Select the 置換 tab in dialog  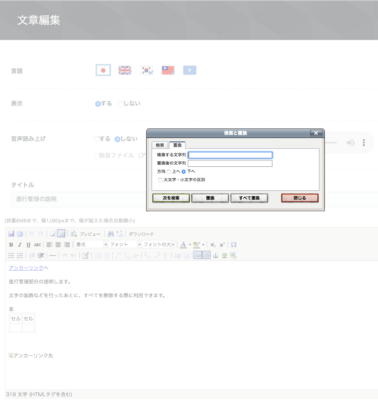tap(177, 145)
